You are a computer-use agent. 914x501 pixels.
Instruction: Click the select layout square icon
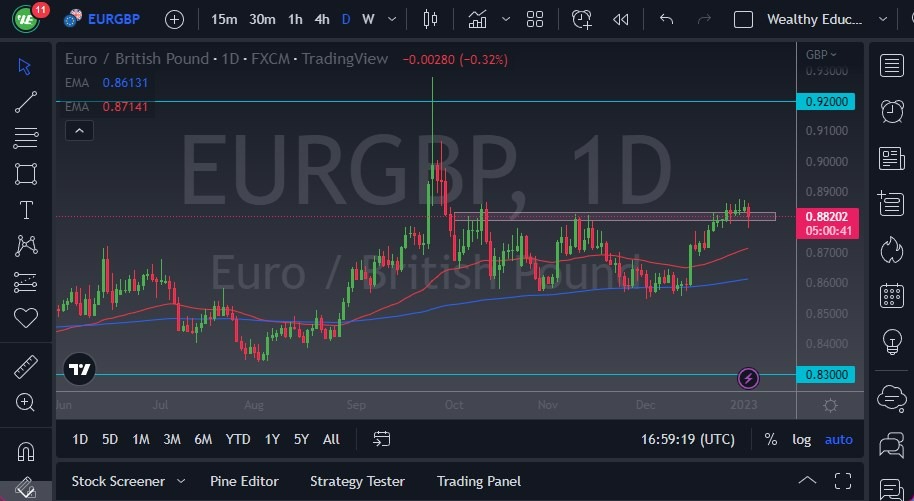coord(743,19)
